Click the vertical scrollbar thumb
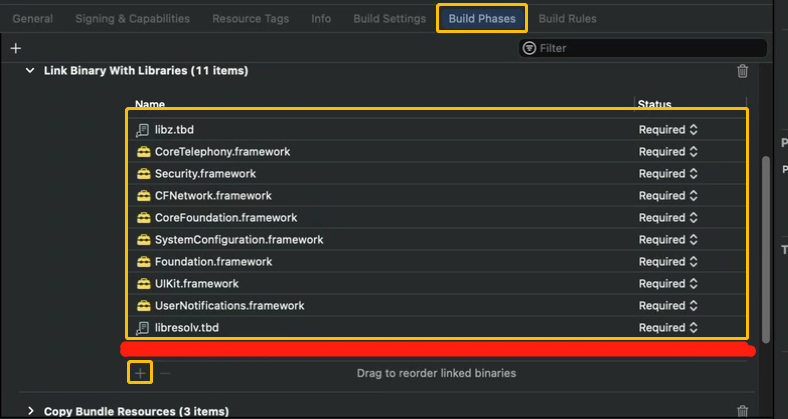The height and width of the screenshot is (419, 788). pyautogui.click(x=765, y=249)
